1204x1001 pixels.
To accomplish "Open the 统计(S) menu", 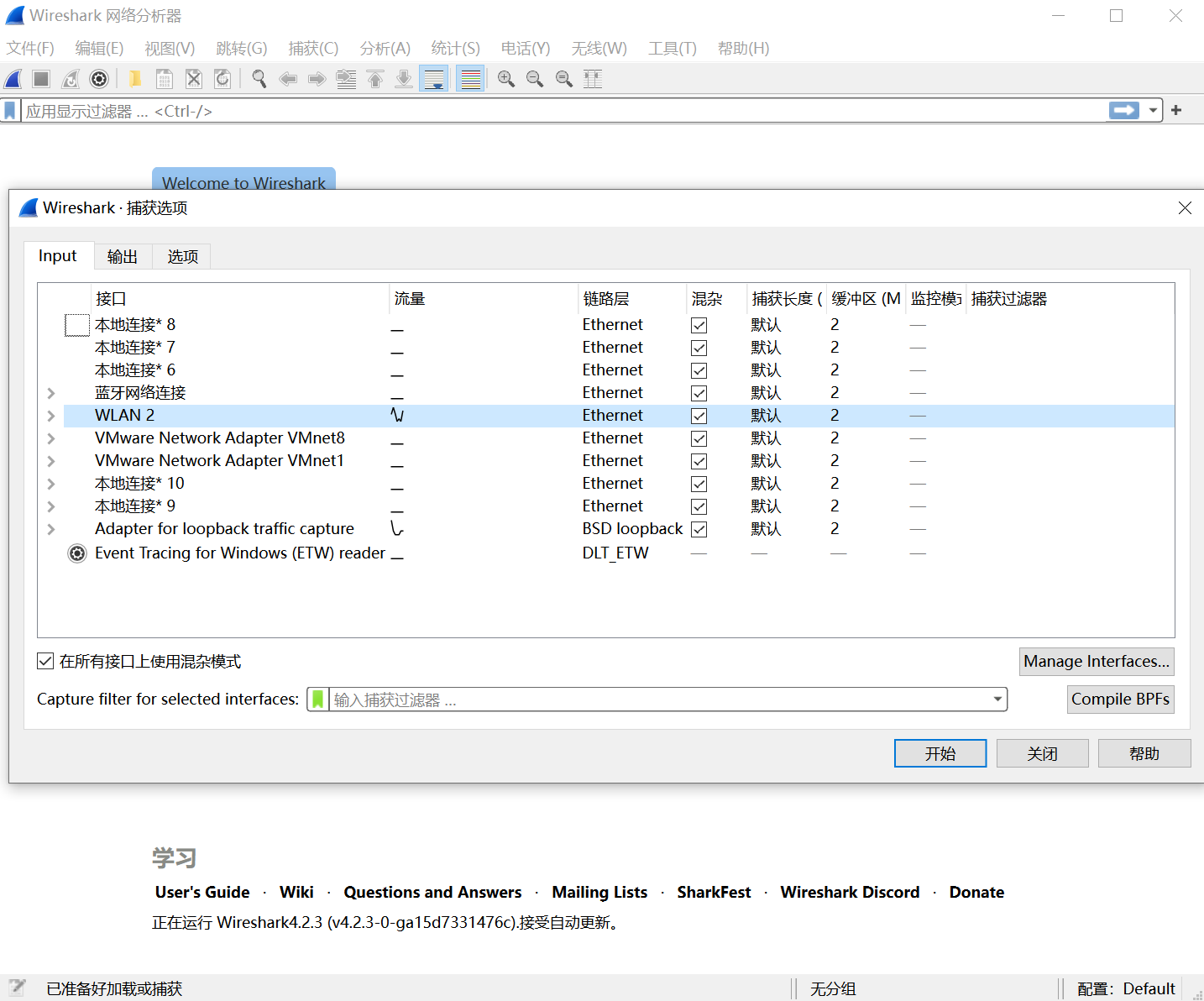I will (456, 49).
